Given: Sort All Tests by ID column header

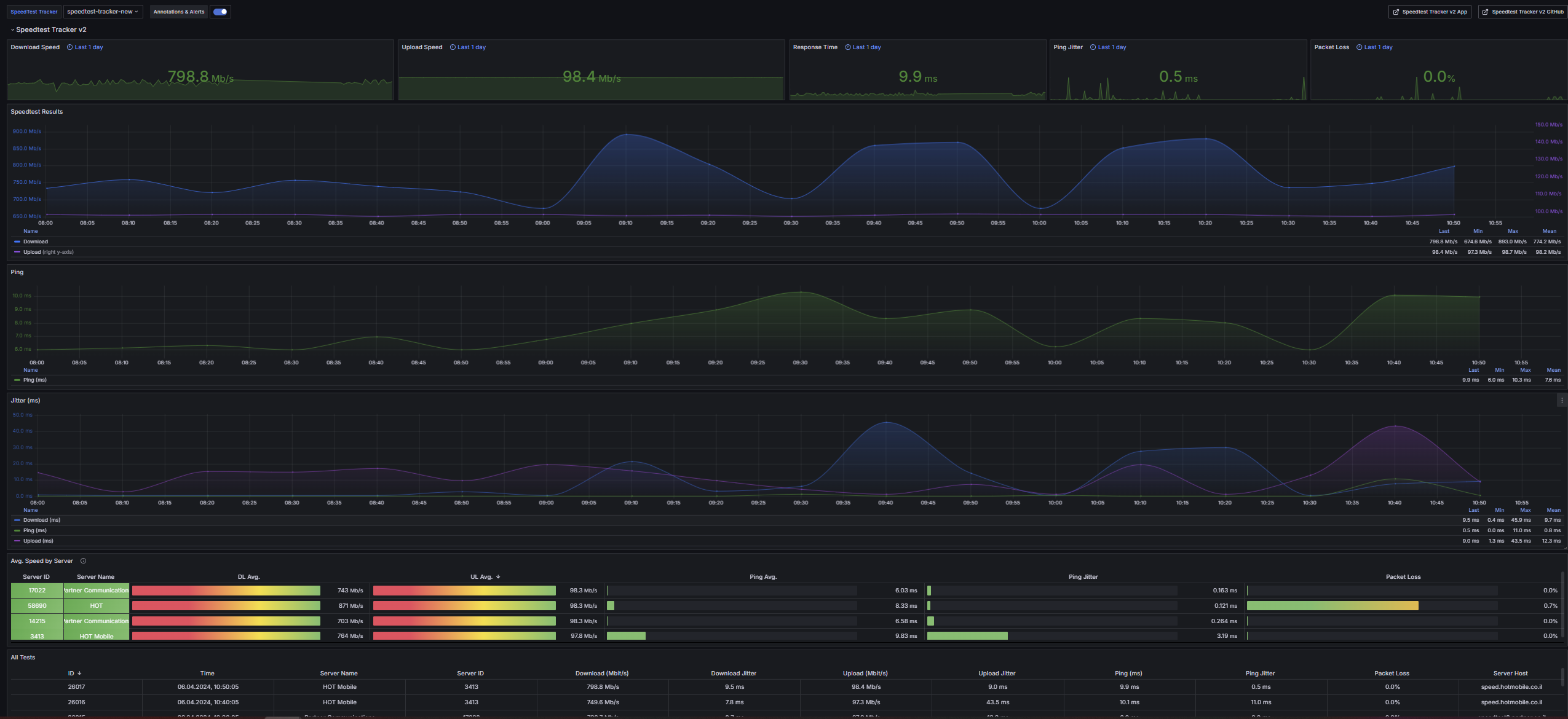Looking at the screenshot, I should pos(71,674).
